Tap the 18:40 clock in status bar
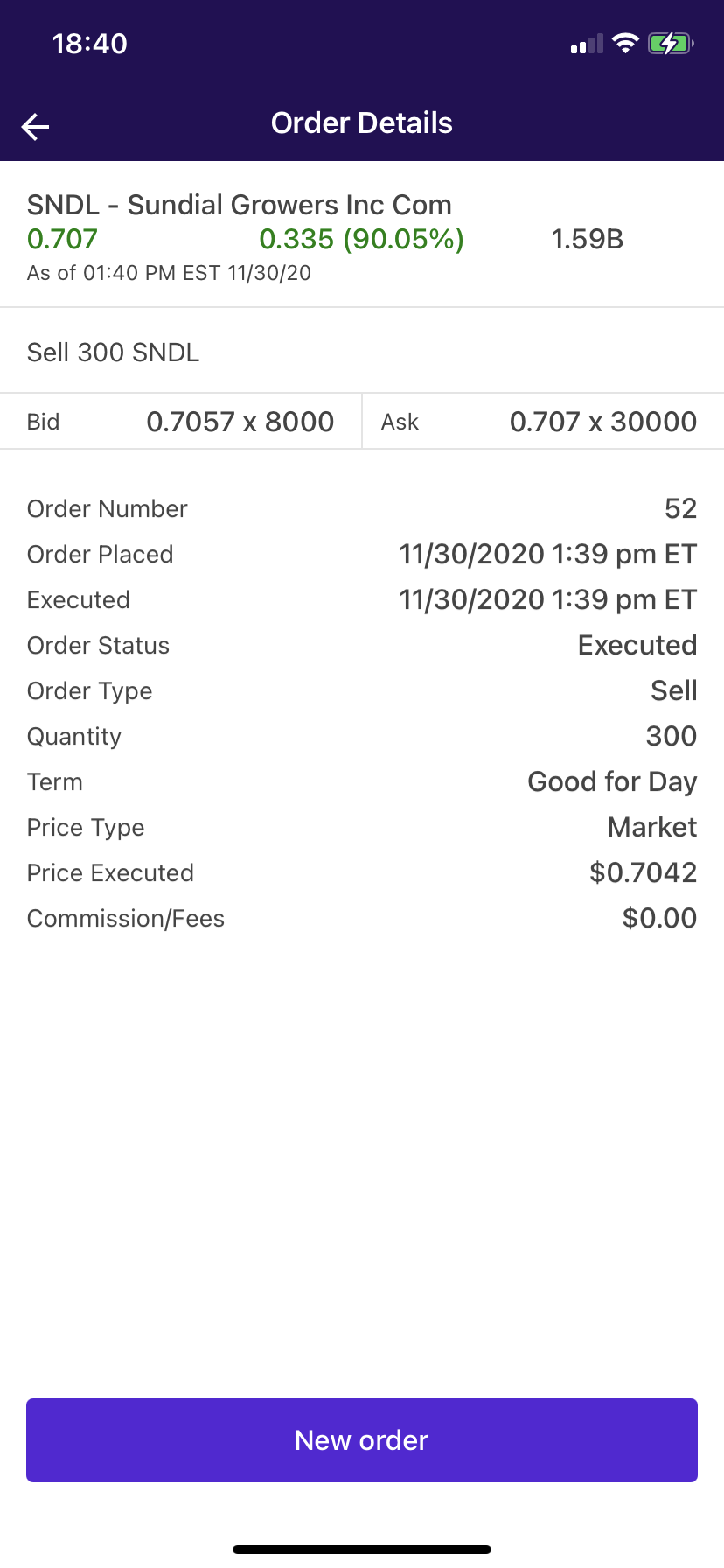The height and width of the screenshot is (1568, 724). pos(90,44)
